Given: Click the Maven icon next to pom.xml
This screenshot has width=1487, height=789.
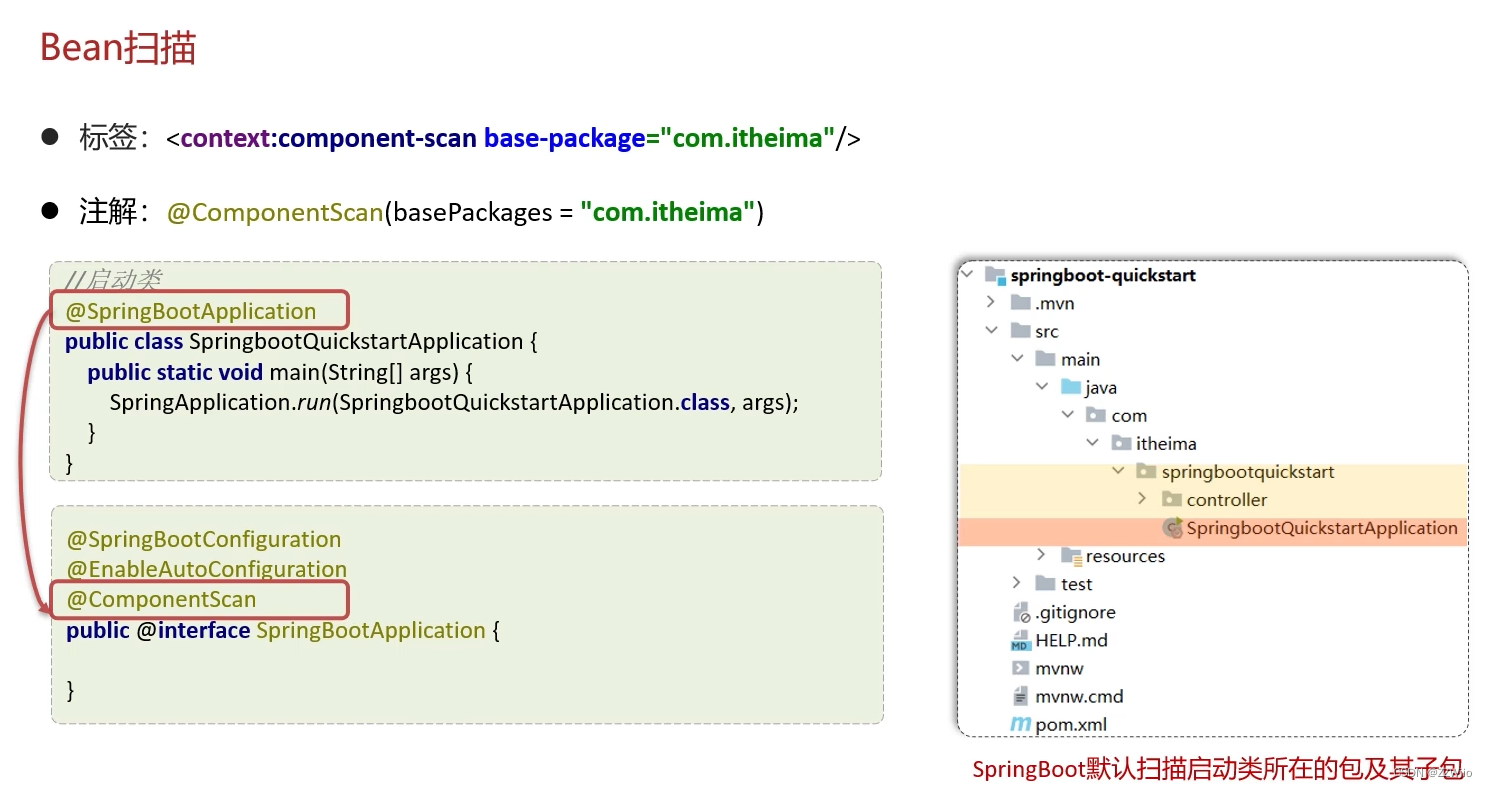Looking at the screenshot, I should (1022, 723).
